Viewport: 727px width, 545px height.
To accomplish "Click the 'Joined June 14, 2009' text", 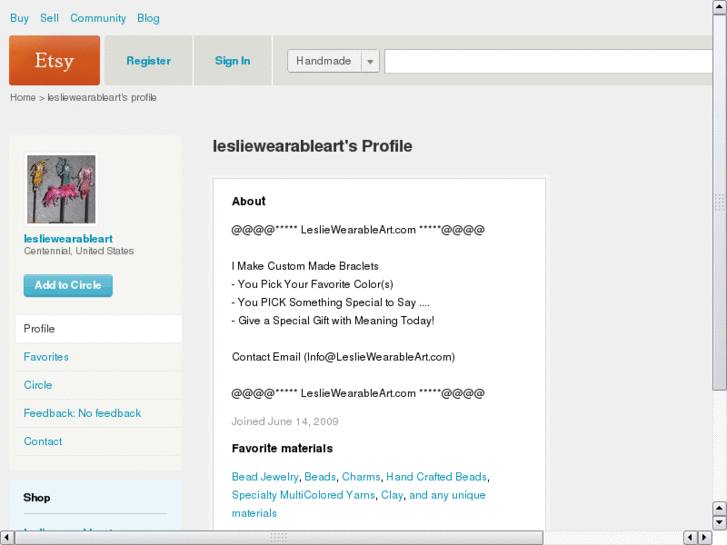I will click(285, 422).
